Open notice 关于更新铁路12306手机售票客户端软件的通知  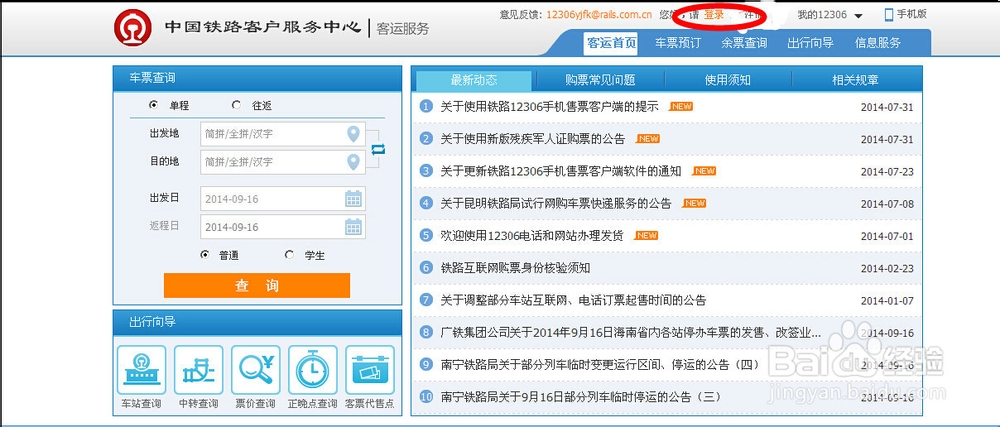[561, 171]
